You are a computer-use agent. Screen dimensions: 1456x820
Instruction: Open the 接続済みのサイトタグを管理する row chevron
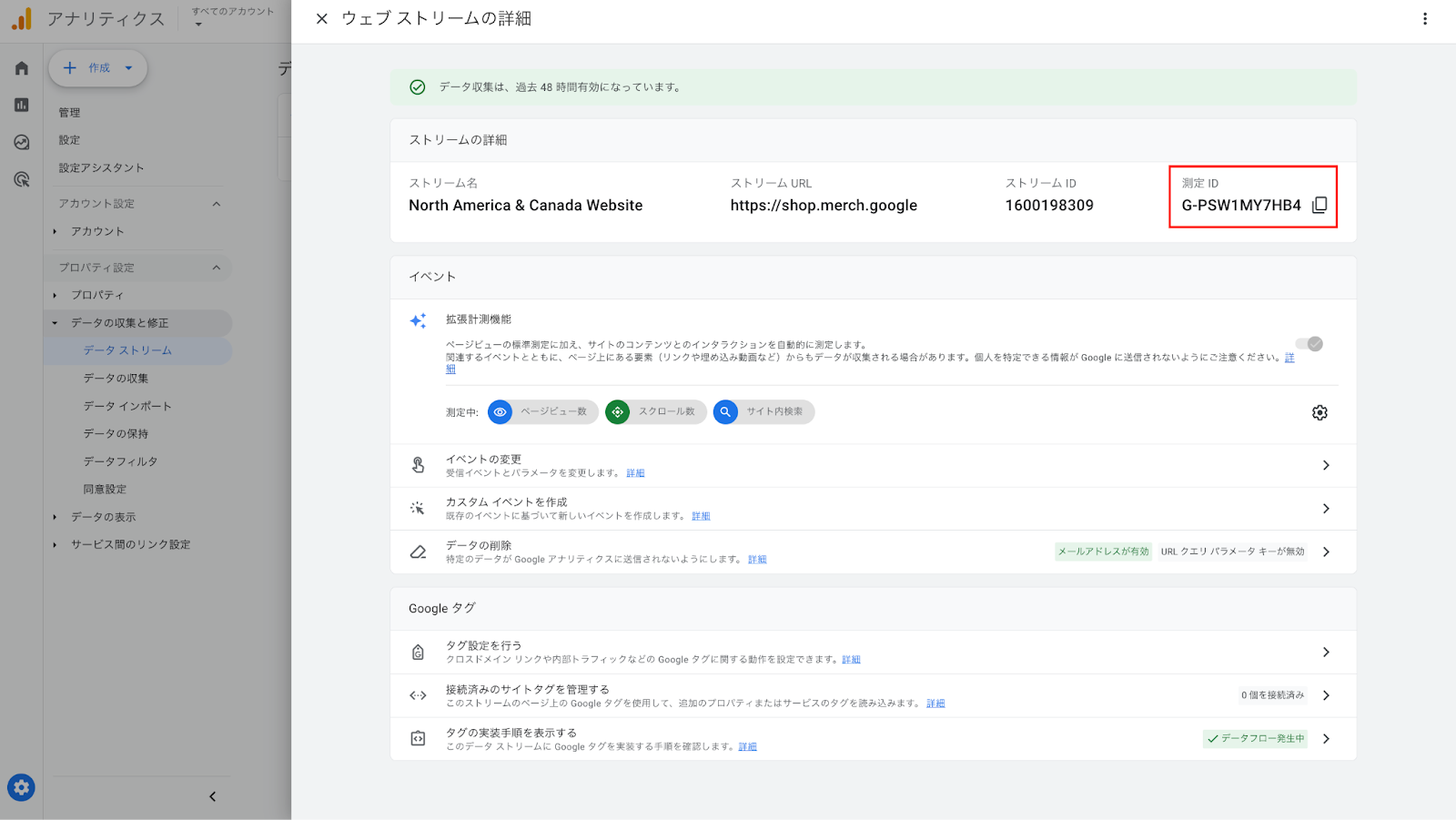pyautogui.click(x=1326, y=695)
